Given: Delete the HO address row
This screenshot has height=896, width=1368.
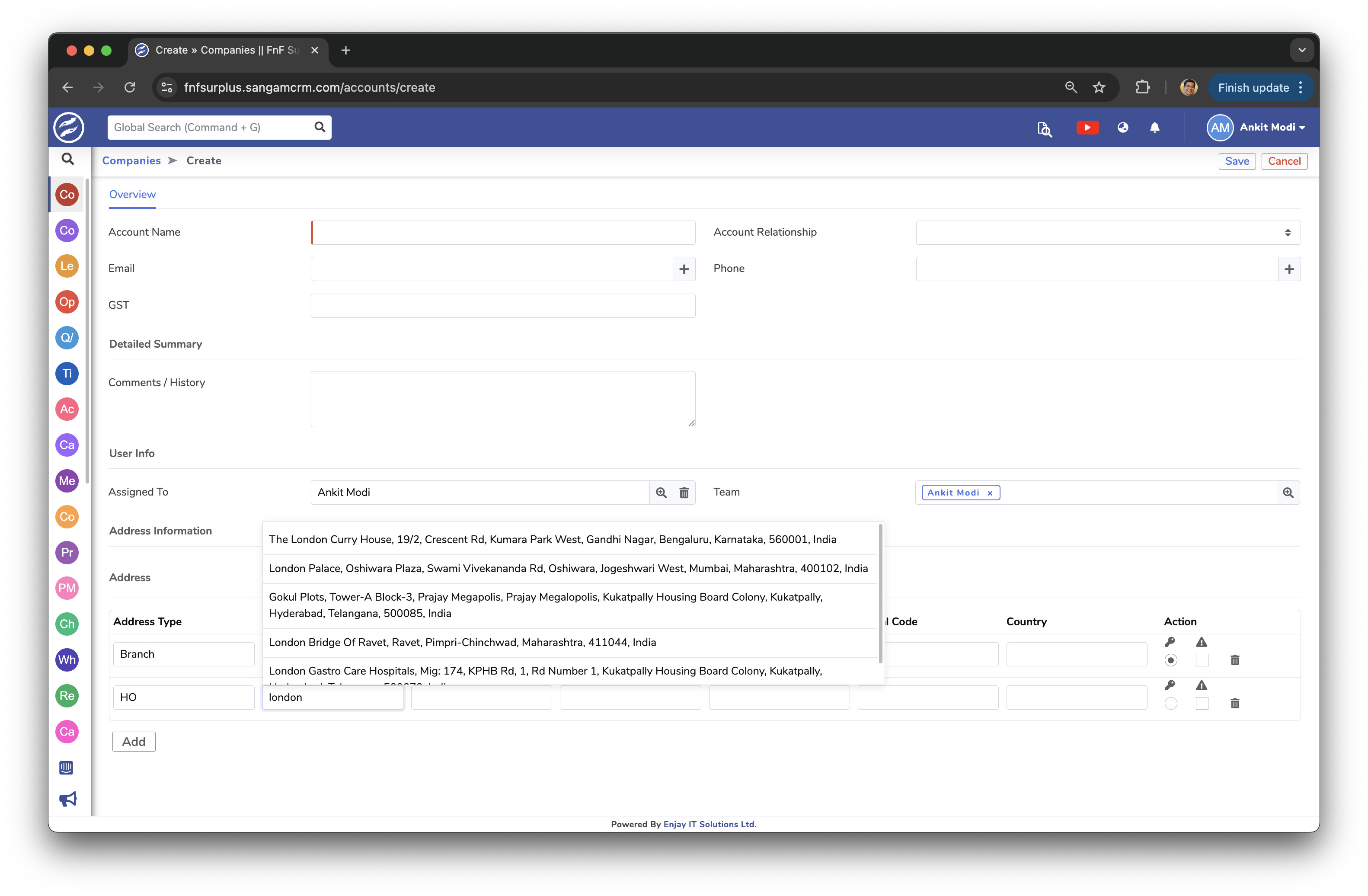Looking at the screenshot, I should pyautogui.click(x=1234, y=704).
